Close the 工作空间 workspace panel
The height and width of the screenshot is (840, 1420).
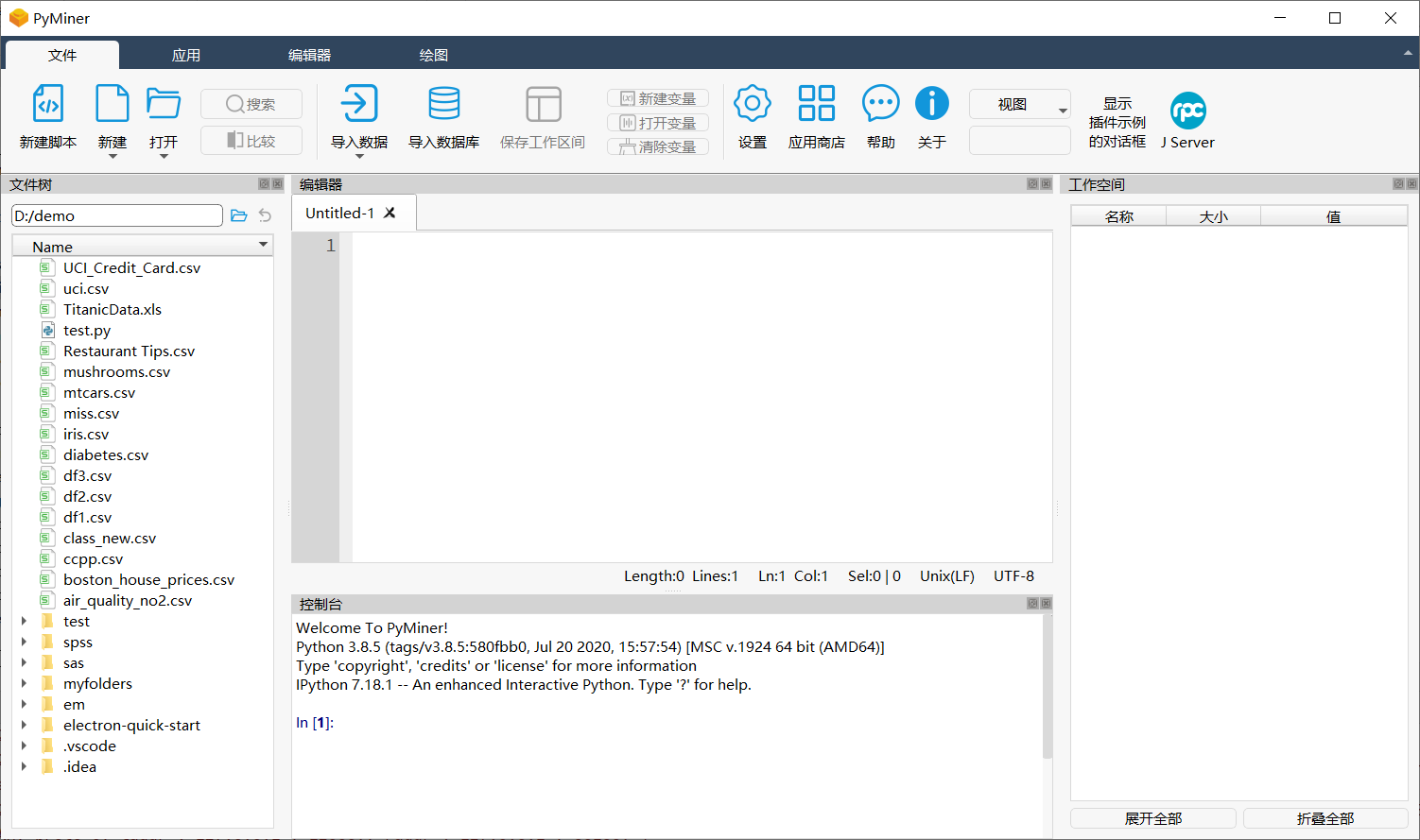pyautogui.click(x=1411, y=184)
